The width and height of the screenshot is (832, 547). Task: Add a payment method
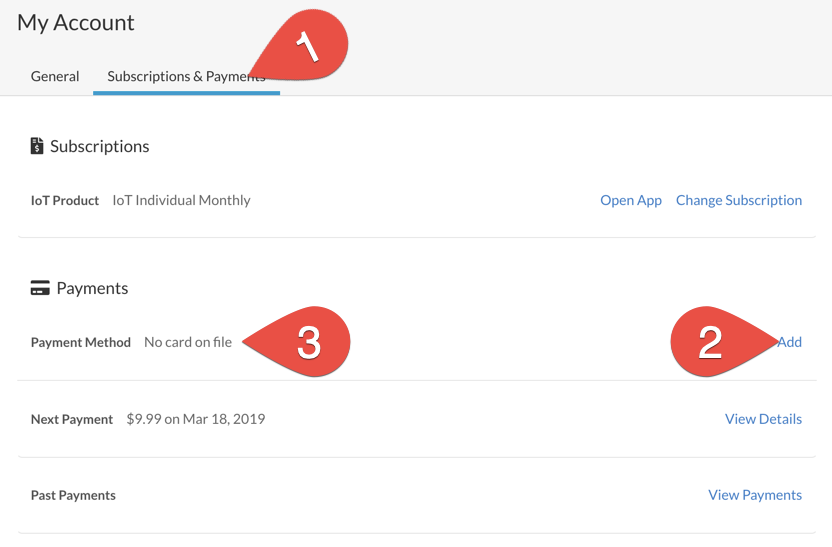tap(789, 342)
